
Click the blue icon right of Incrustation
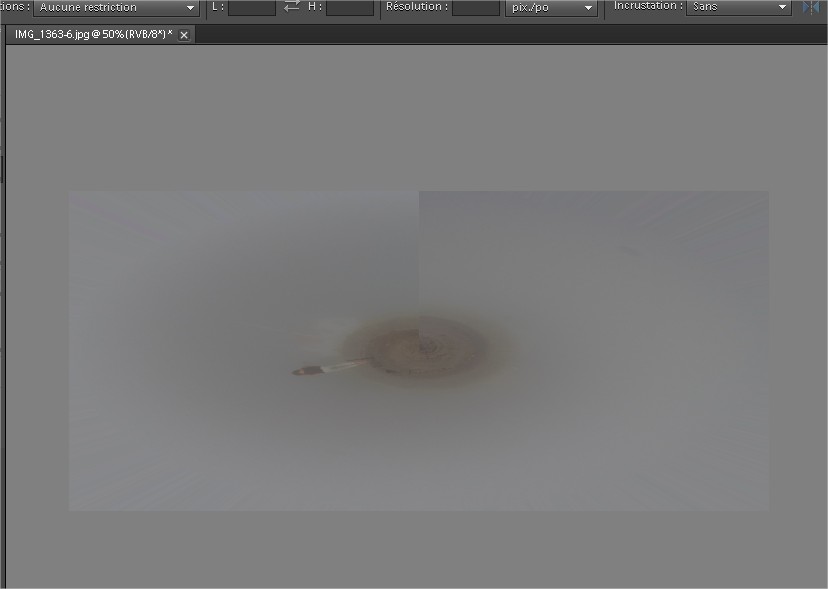click(810, 8)
